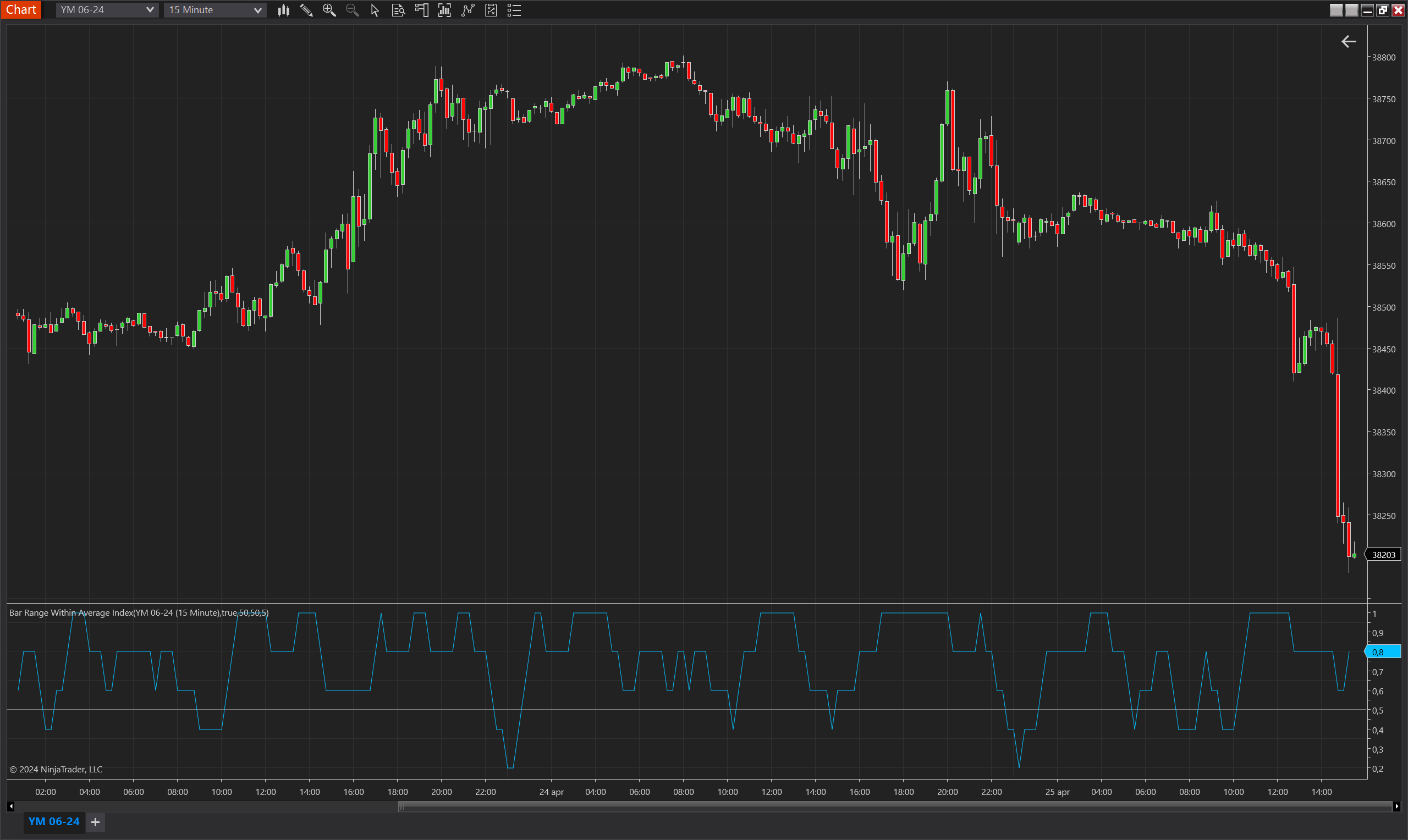Image resolution: width=1408 pixels, height=840 pixels.
Task: Click the 38500 price axis label
Action: (1384, 307)
